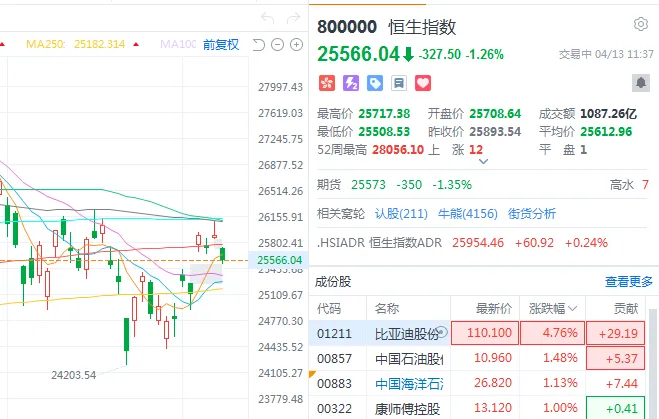The image size is (659, 419).
Task: Open the settings gear icon
Action: click(x=641, y=24)
